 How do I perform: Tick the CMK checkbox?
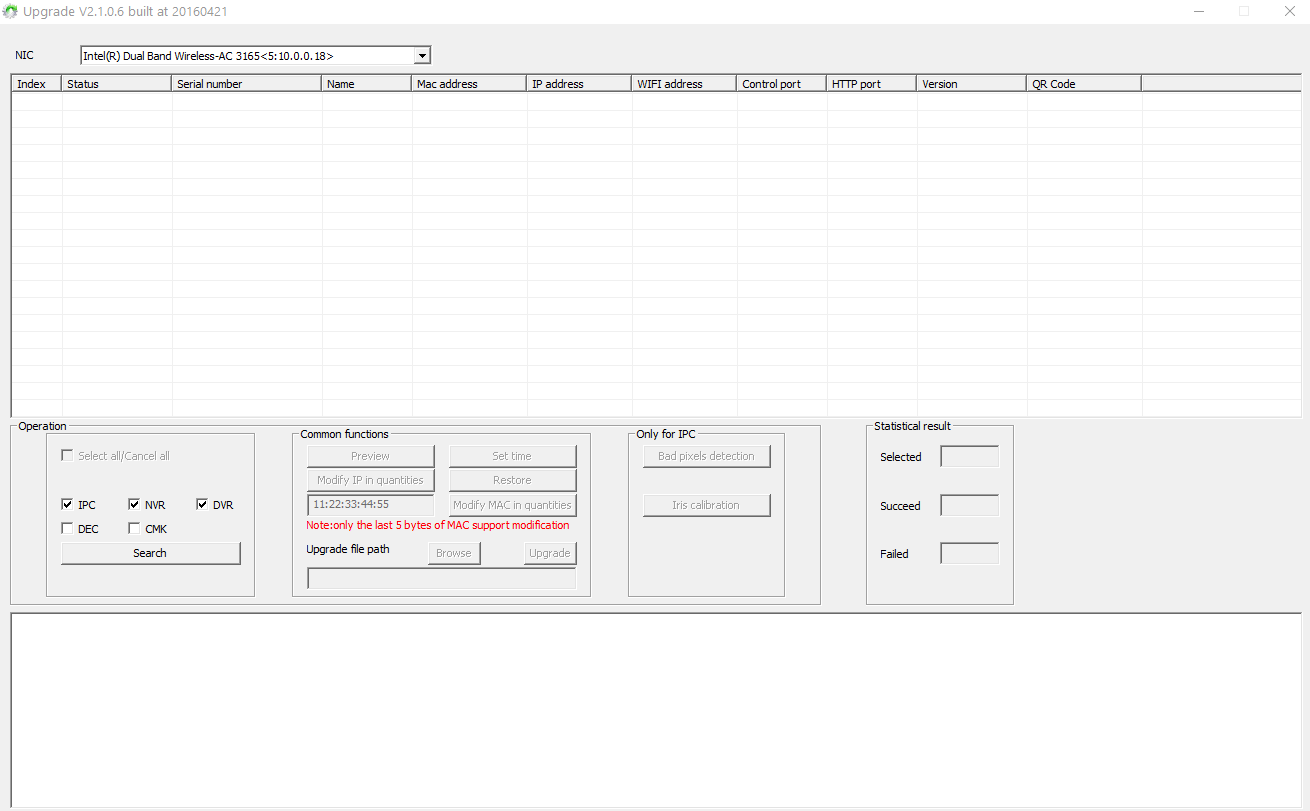(x=134, y=529)
